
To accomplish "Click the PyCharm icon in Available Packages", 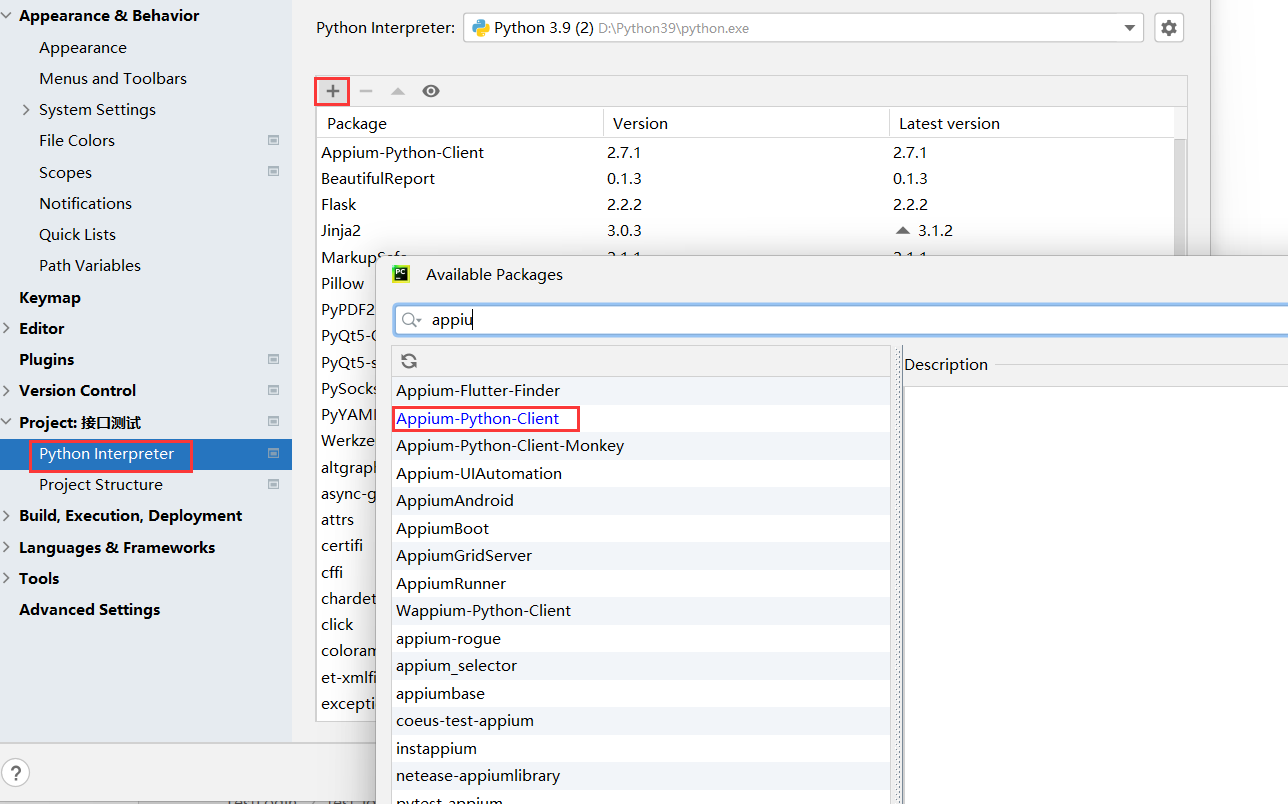I will [x=401, y=274].
